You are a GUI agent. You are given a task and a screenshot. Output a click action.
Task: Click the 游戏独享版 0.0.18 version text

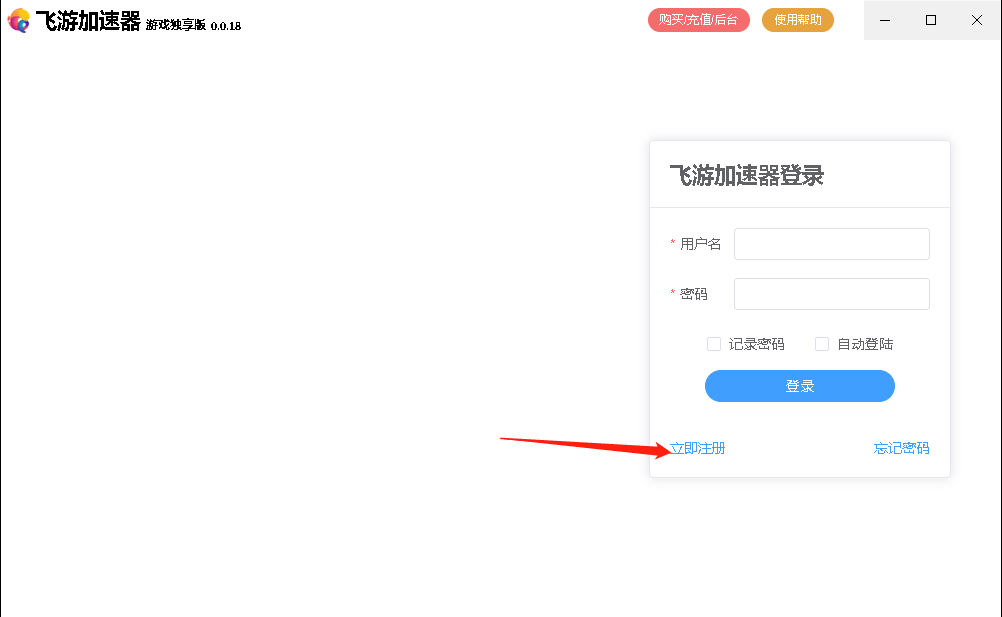tap(193, 26)
